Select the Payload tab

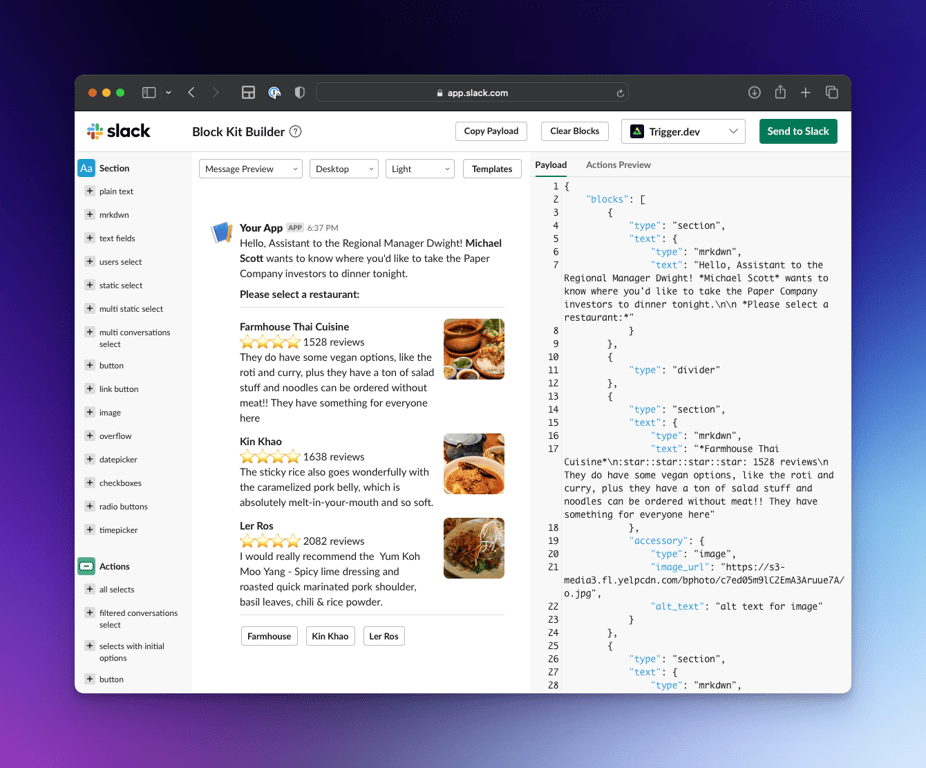(551, 165)
